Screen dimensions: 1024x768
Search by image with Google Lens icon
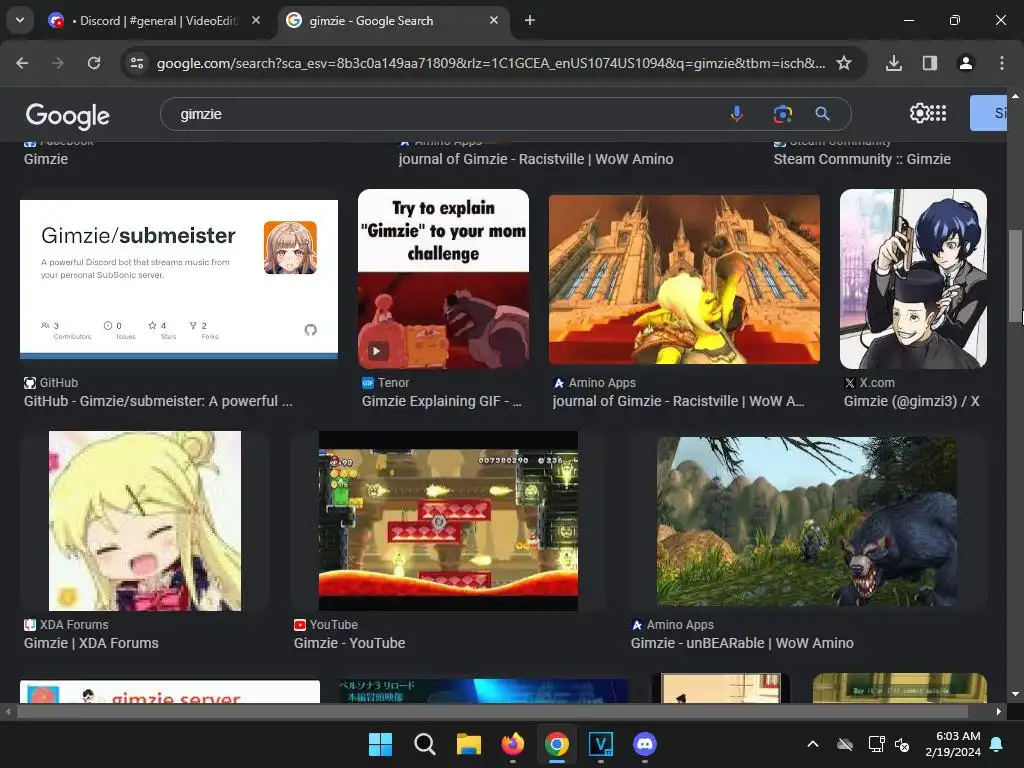(782, 114)
